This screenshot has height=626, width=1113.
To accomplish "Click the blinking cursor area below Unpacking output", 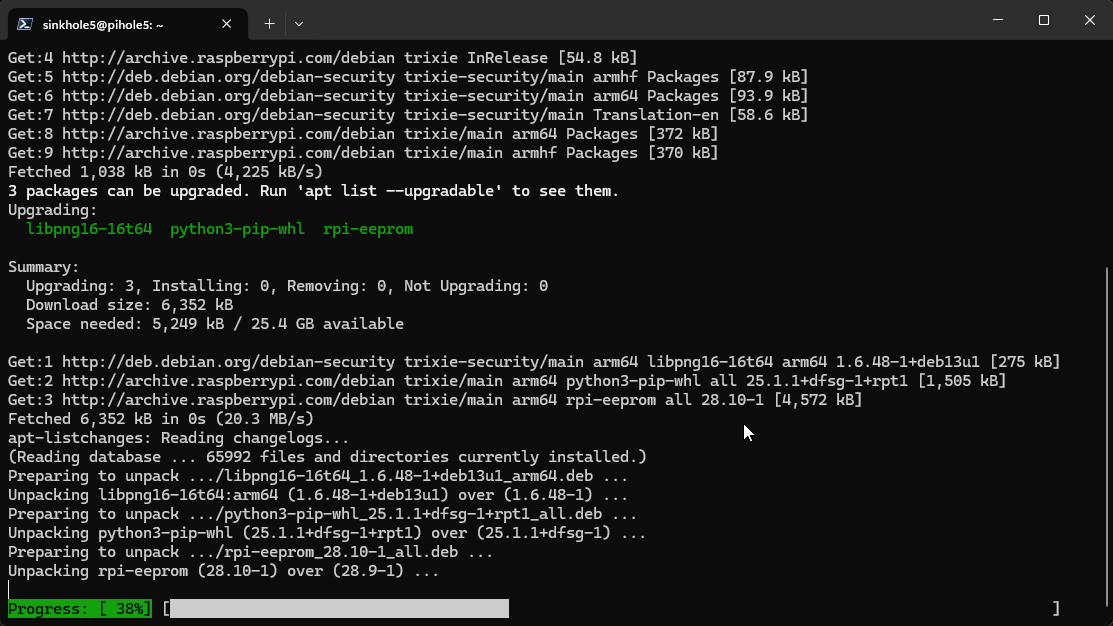I will pyautogui.click(x=10, y=589).
